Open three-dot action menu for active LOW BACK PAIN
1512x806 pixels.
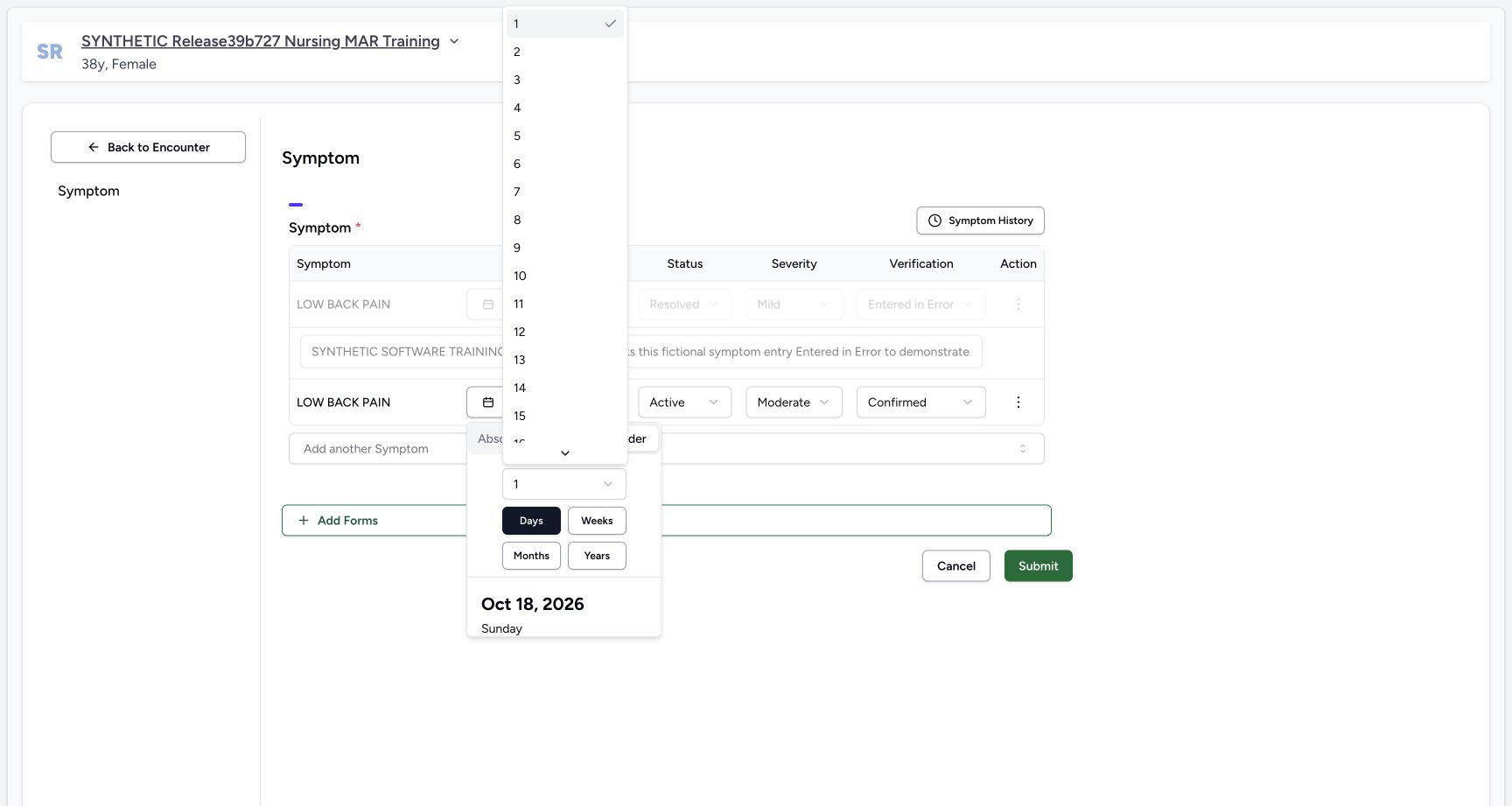1018,403
